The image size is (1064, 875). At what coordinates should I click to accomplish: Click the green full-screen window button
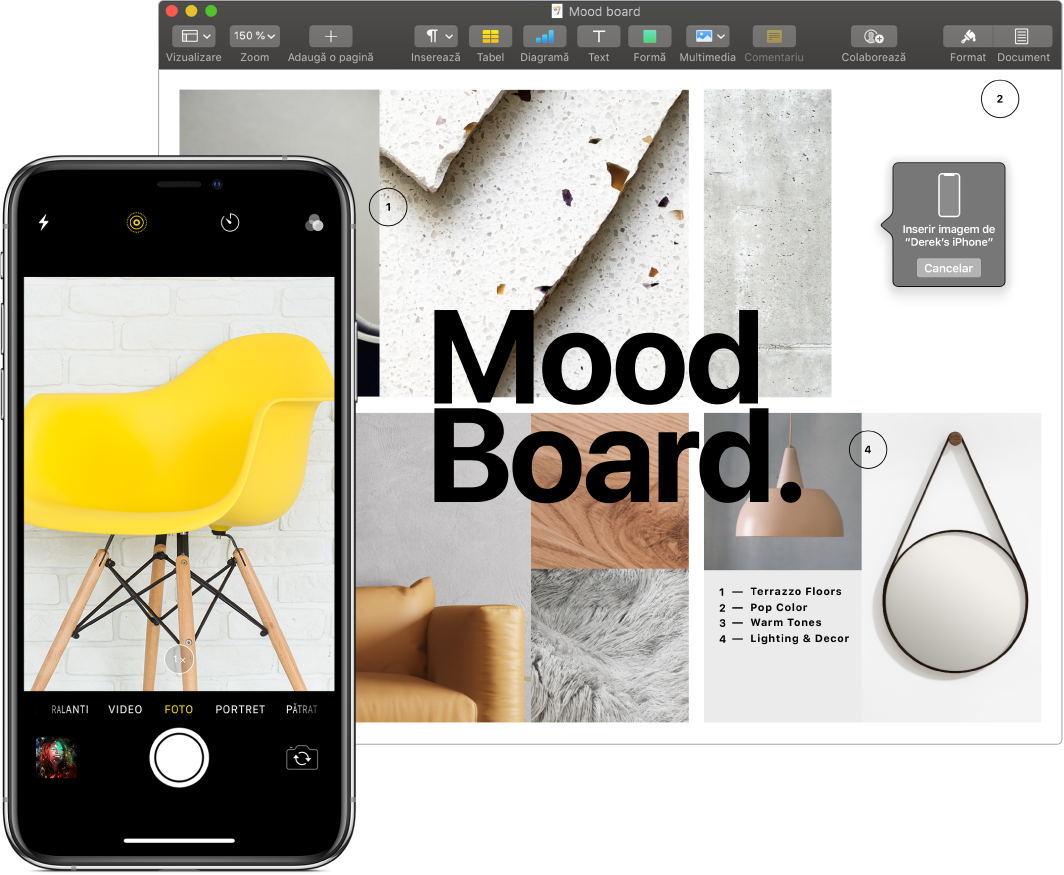(x=211, y=11)
